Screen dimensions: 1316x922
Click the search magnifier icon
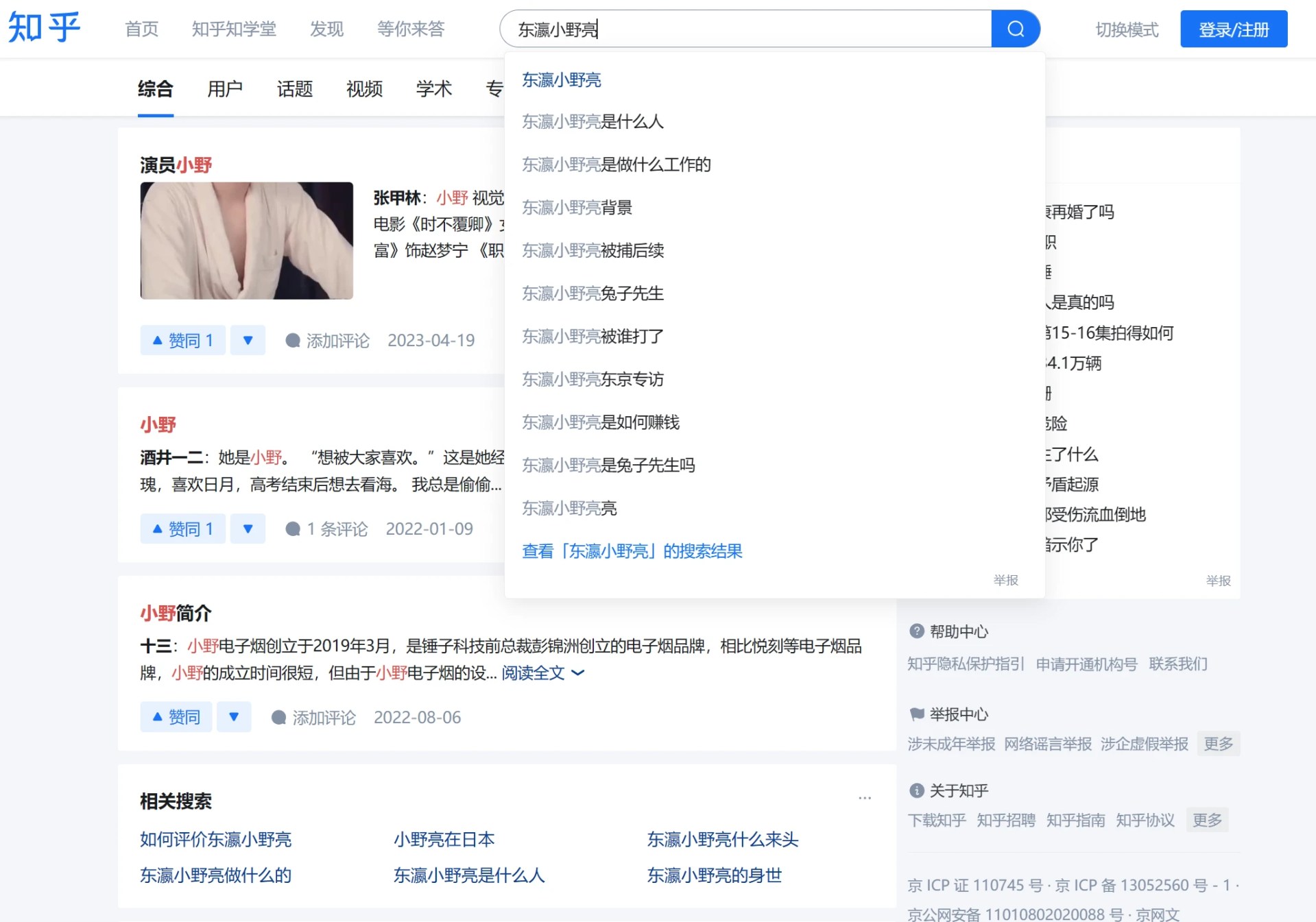point(1016,28)
